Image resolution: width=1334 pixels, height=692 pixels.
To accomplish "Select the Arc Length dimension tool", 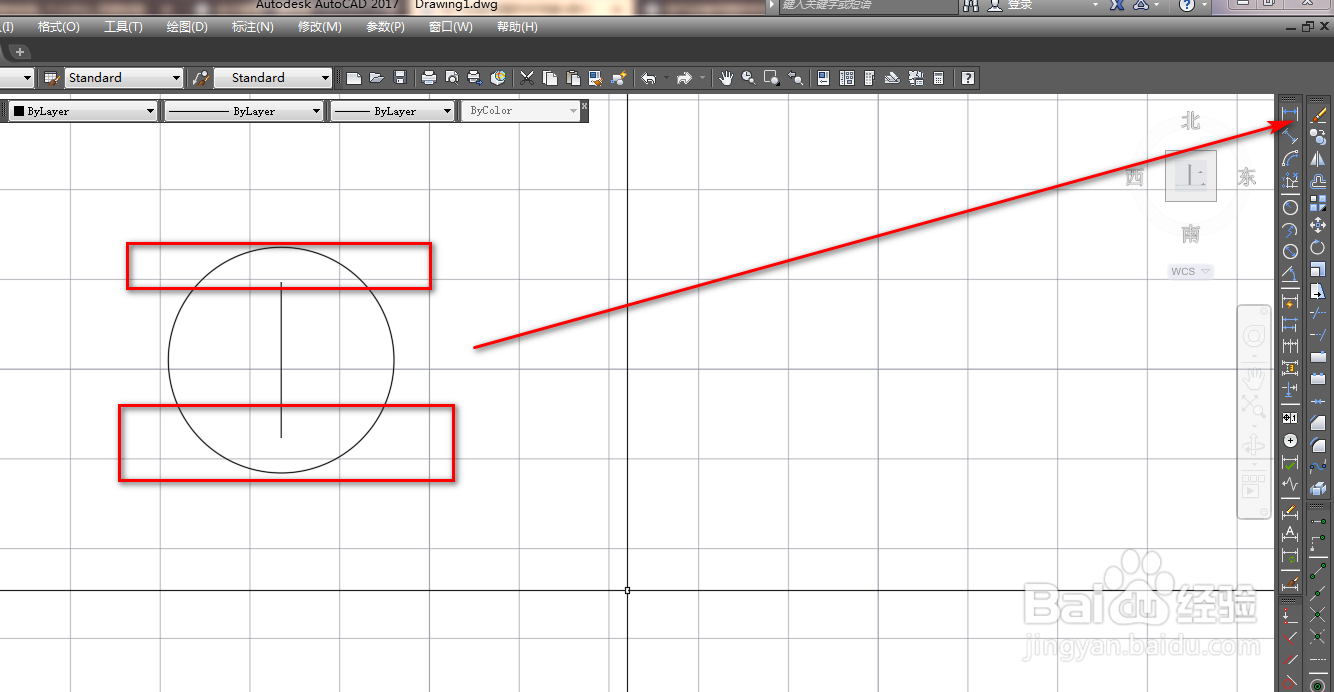I will coord(1290,158).
